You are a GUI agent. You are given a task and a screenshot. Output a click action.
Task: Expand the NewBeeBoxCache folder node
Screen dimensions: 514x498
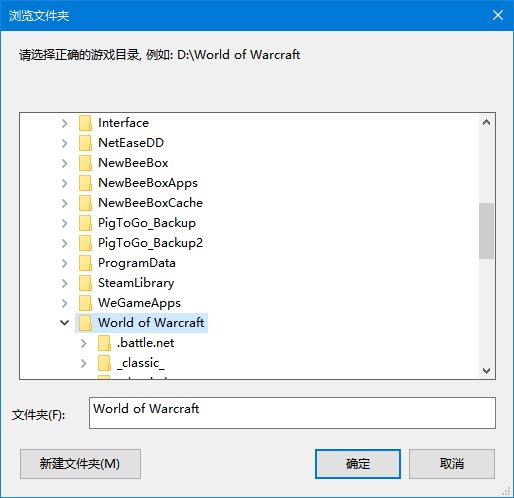pyautogui.click(x=65, y=203)
